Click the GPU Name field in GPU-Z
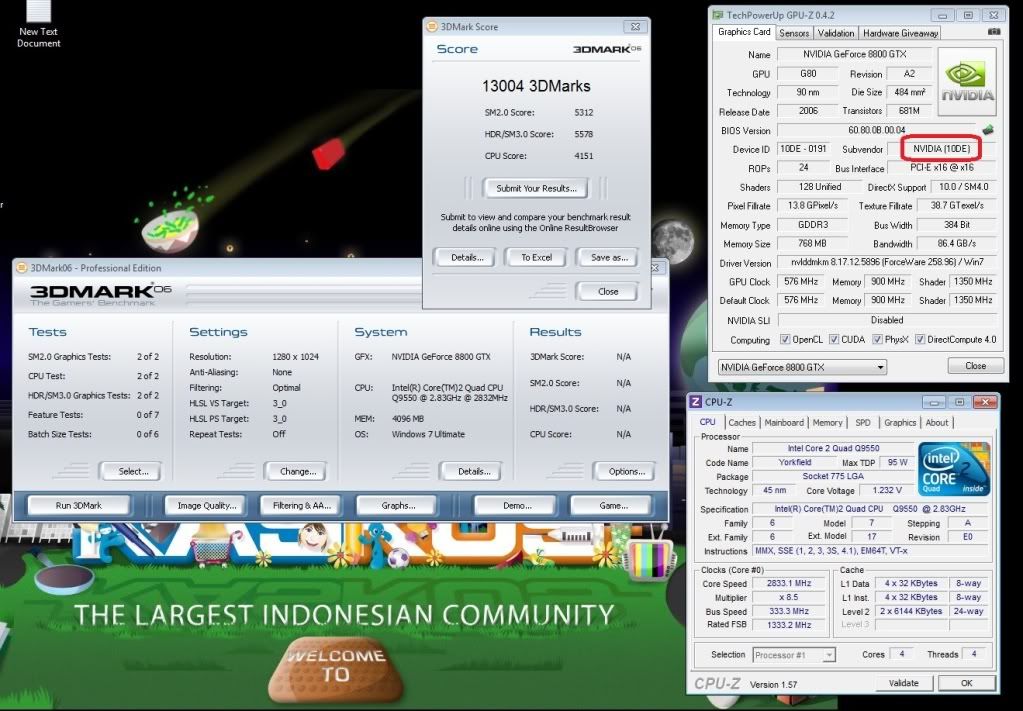The image size is (1023, 711). (x=854, y=54)
